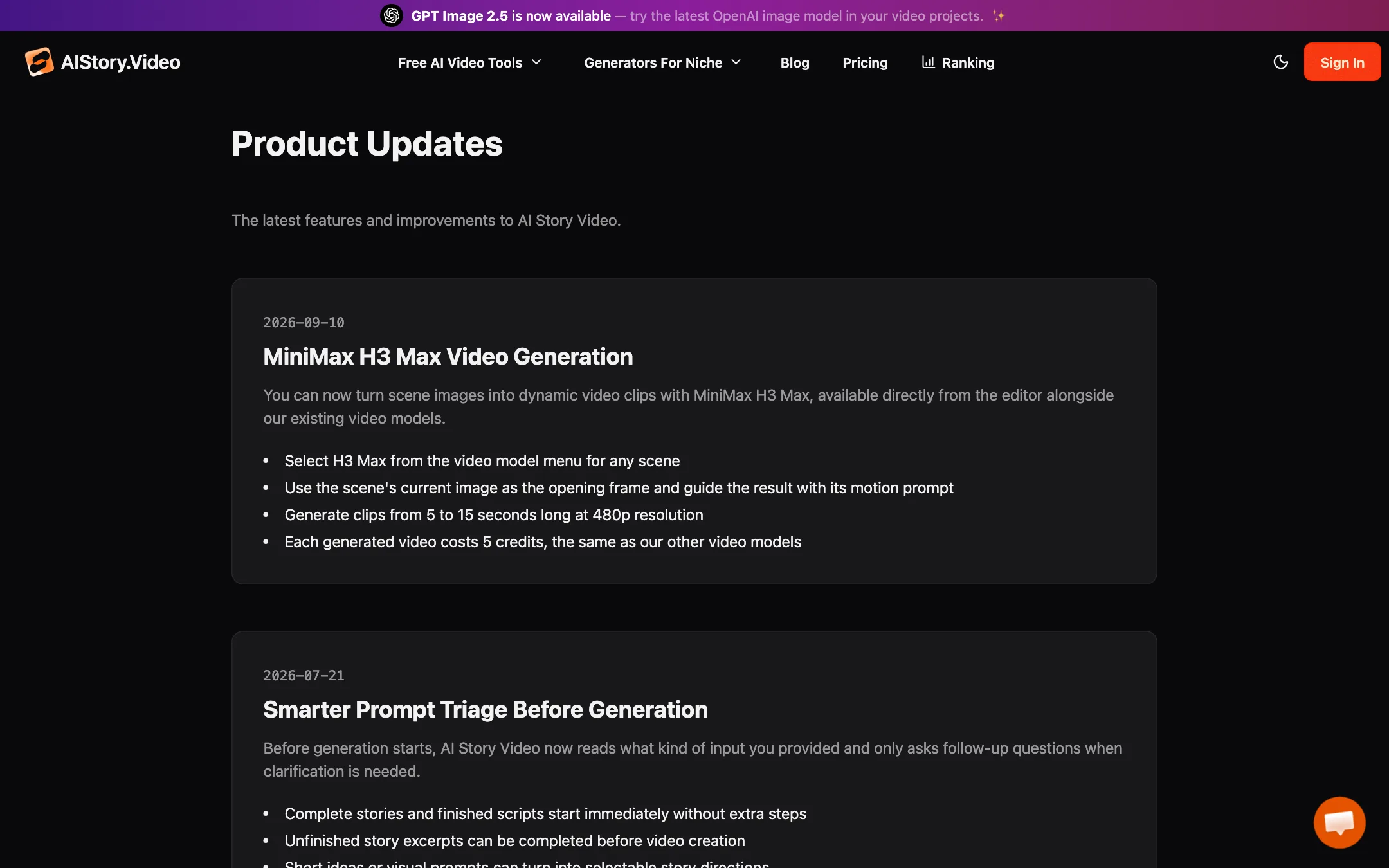Click 'Generate clips from 5 to 15 seconds' bullet

tap(494, 515)
